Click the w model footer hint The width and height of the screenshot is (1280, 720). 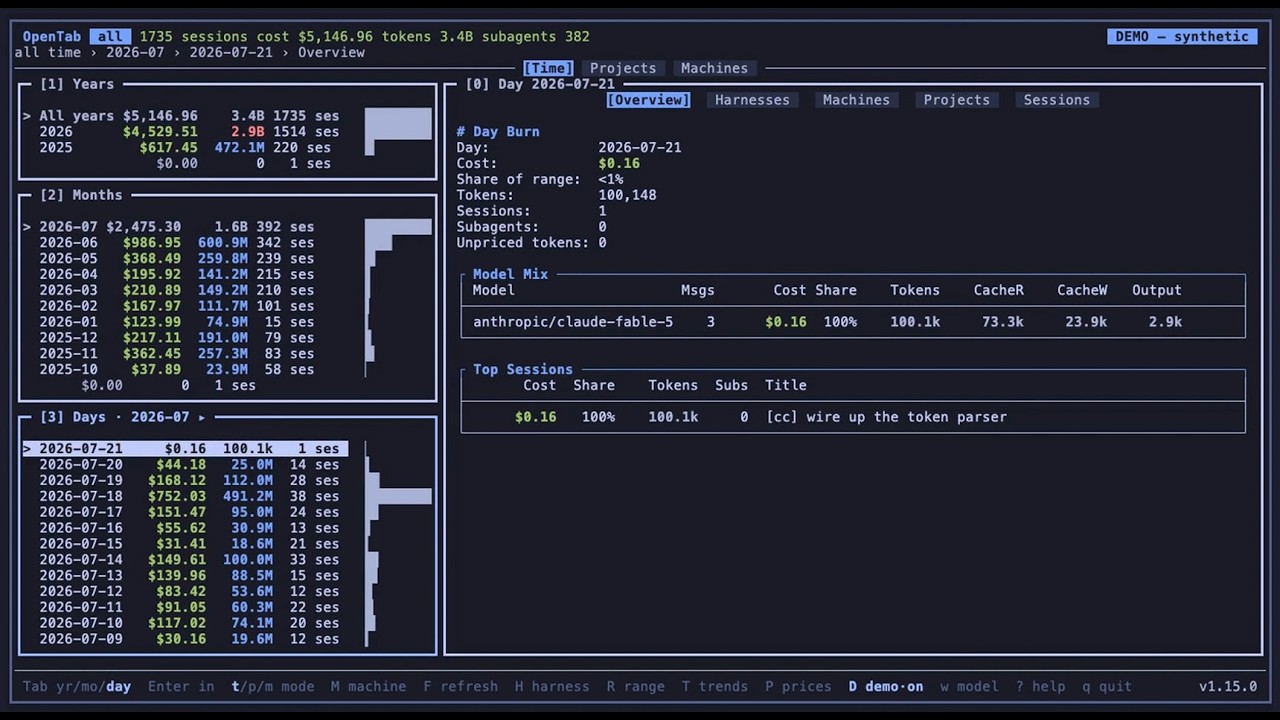(x=969, y=687)
